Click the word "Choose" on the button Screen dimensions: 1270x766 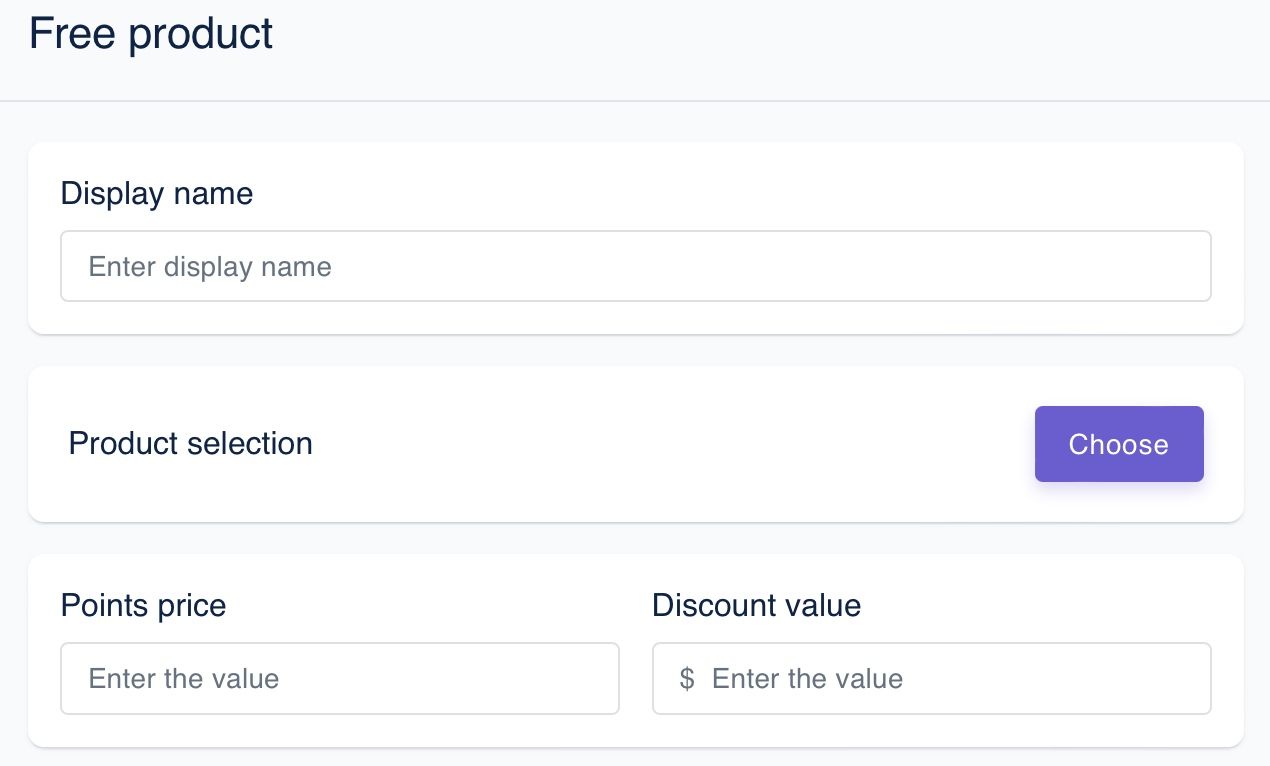[1118, 444]
